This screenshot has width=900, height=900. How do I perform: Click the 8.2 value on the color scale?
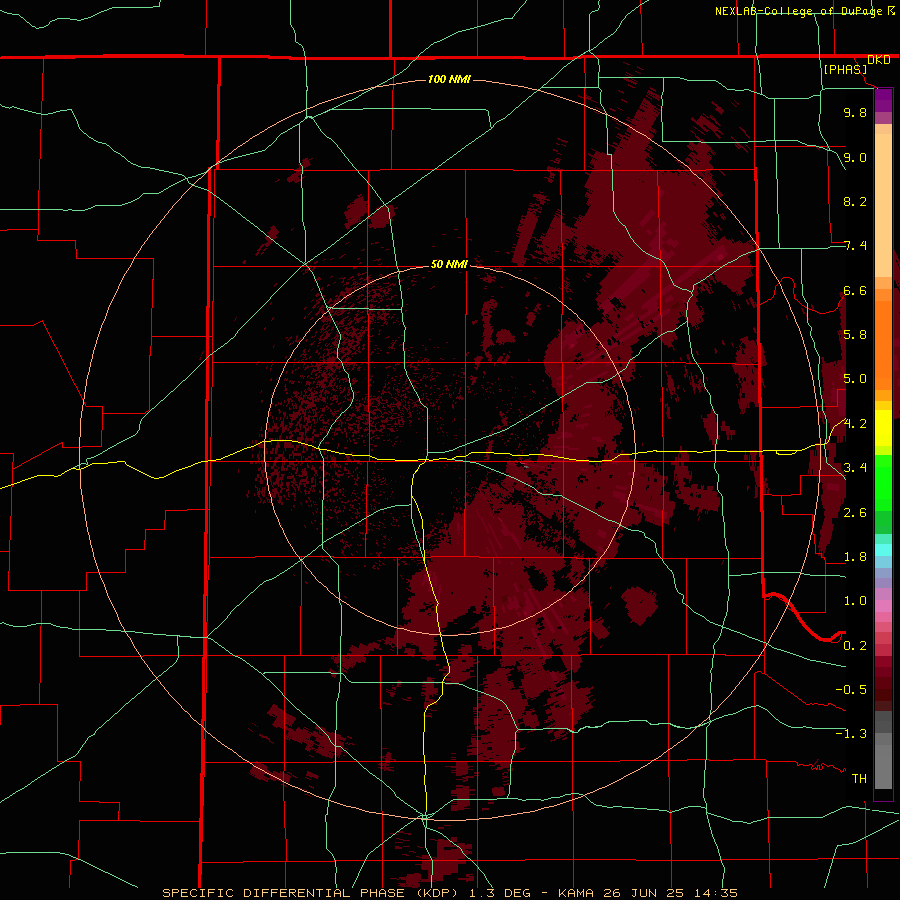855,201
